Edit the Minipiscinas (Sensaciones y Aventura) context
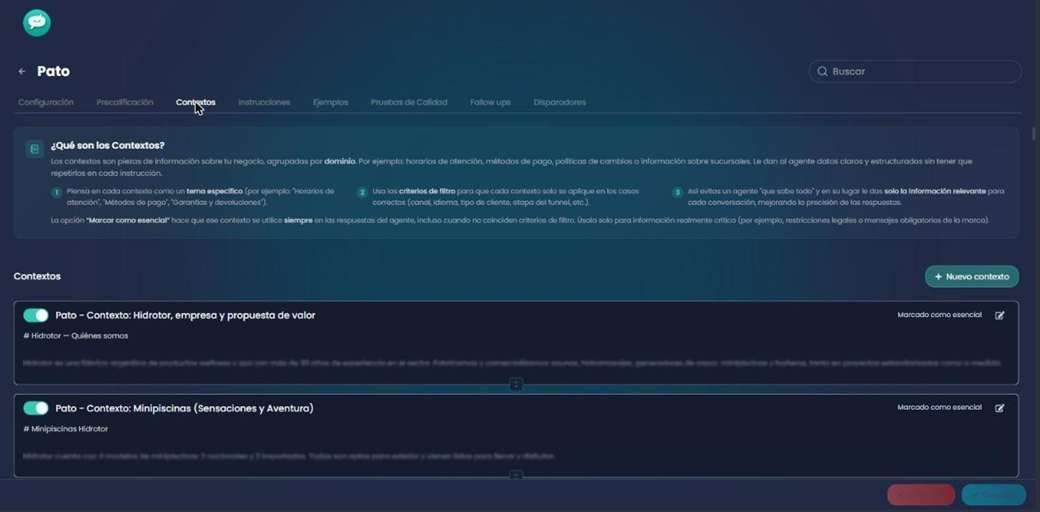This screenshot has width=1040, height=512. [1000, 408]
